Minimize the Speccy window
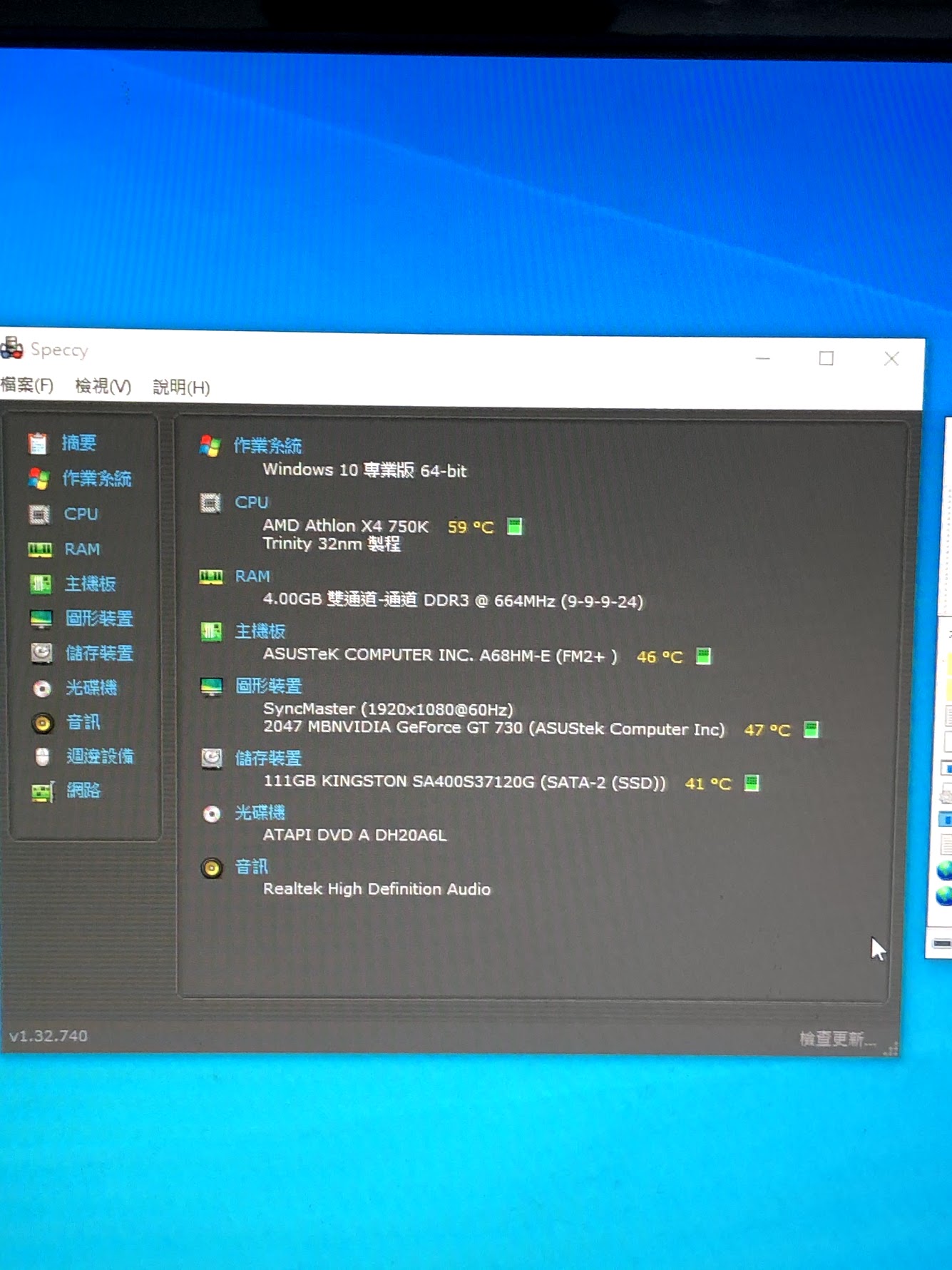952x1270 pixels. coord(763,358)
